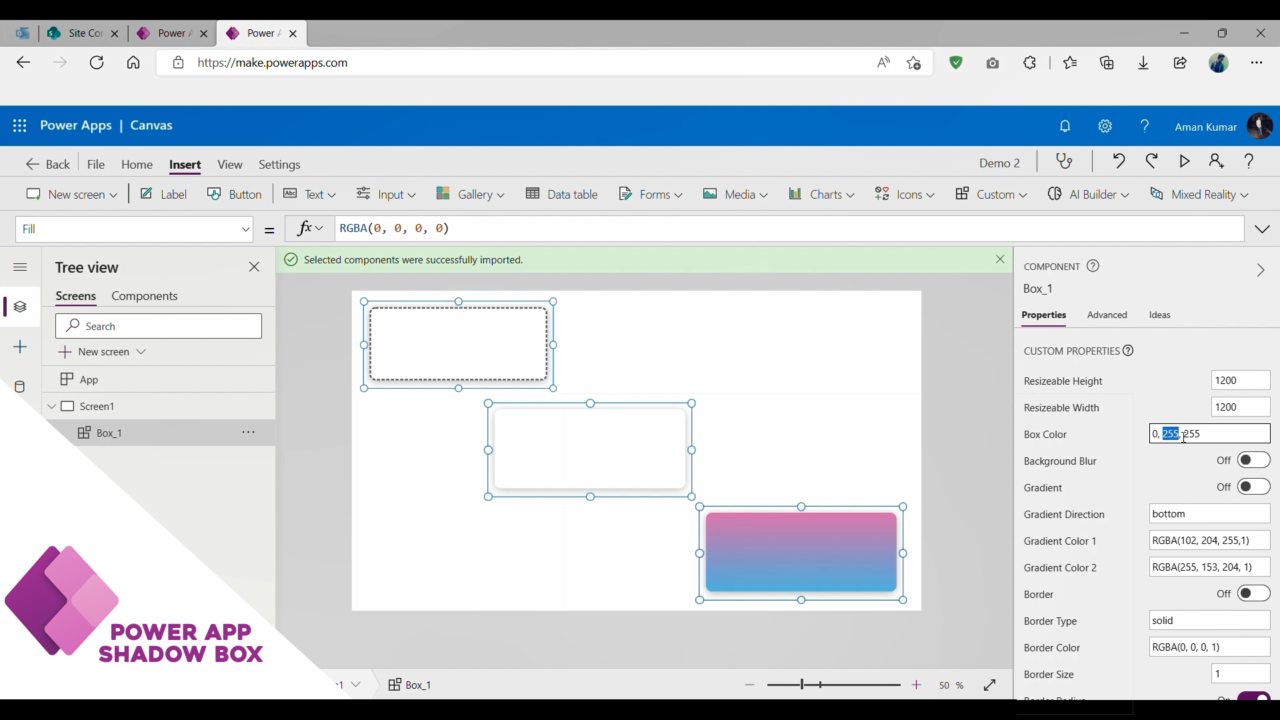Expand the hamburger navigation menu
This screenshot has width=1280, height=720.
click(x=20, y=267)
